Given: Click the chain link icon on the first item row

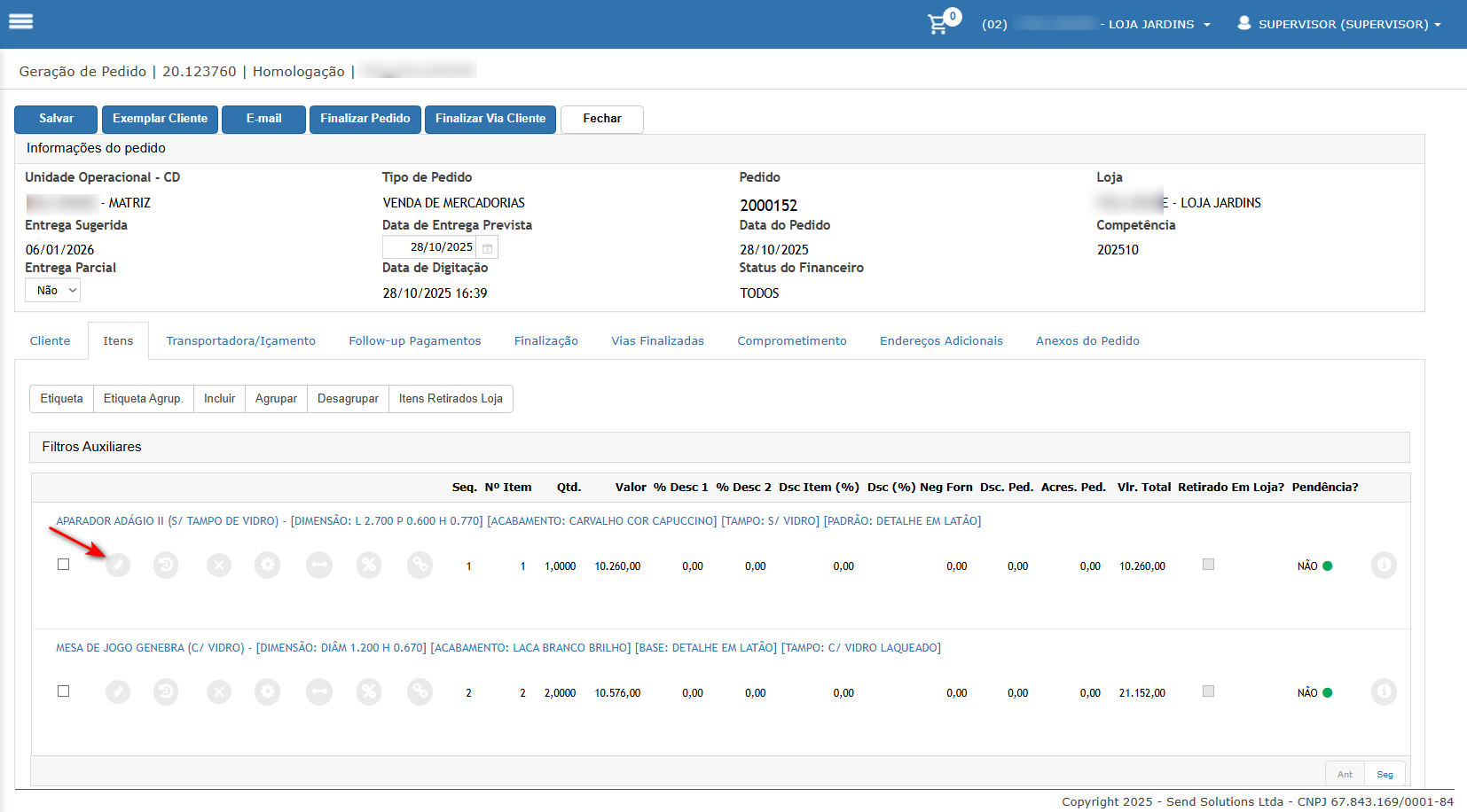Looking at the screenshot, I should [x=420, y=565].
